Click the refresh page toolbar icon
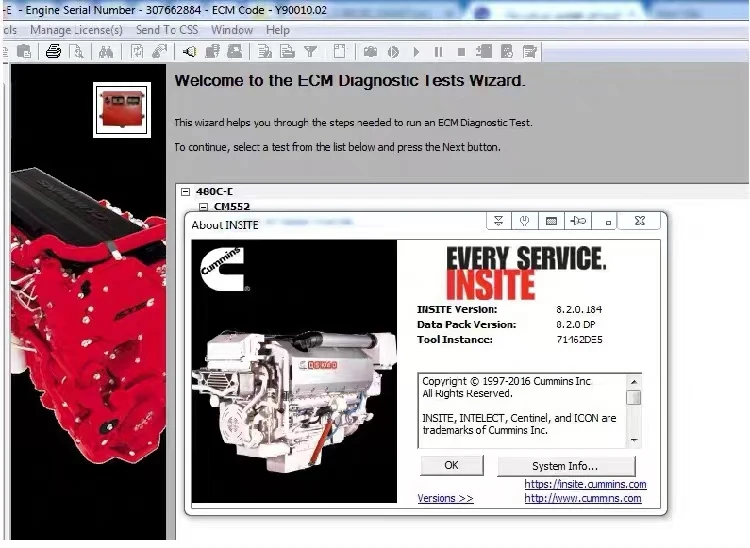750x548 pixels. 137,51
